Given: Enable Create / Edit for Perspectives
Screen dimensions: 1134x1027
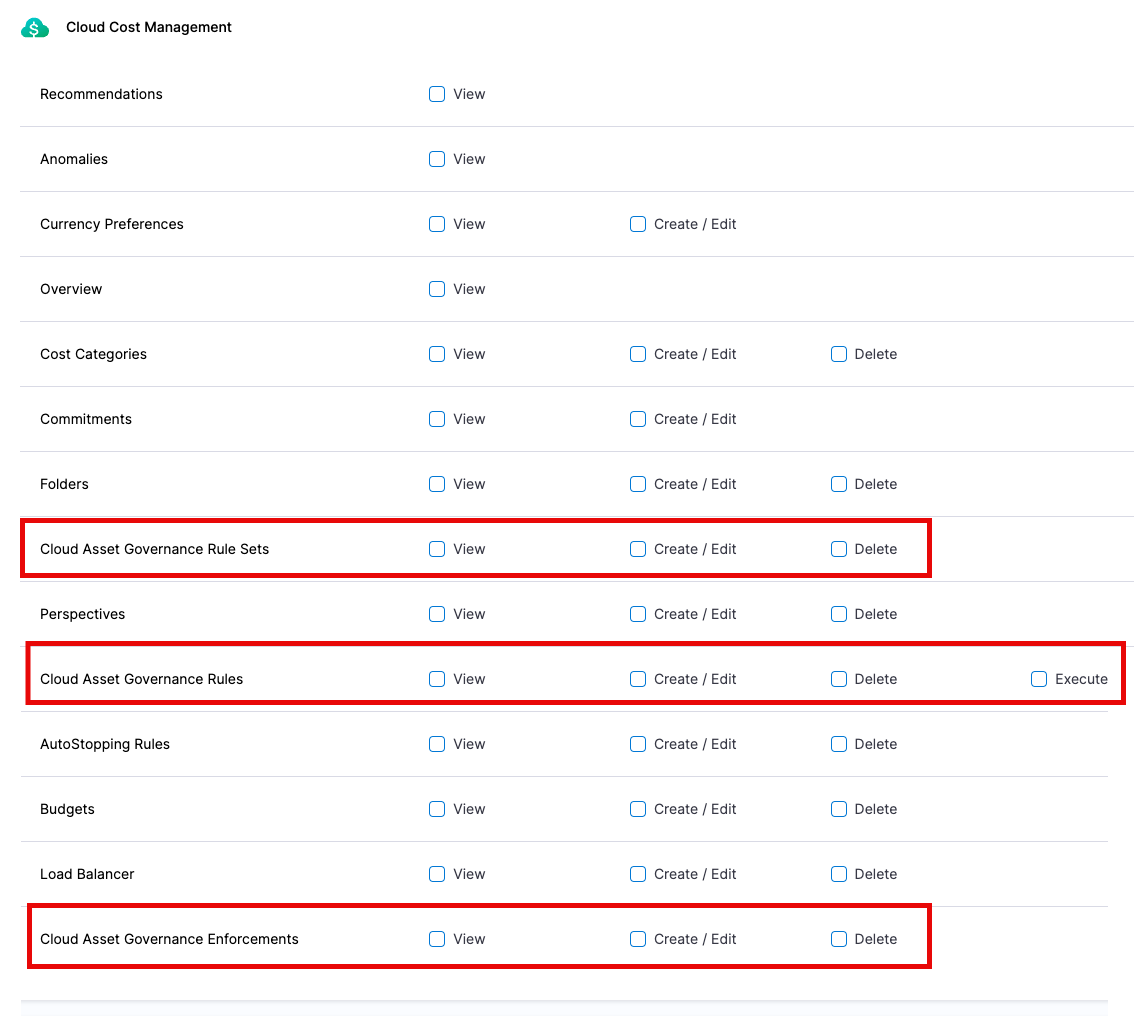Looking at the screenshot, I should click(638, 614).
